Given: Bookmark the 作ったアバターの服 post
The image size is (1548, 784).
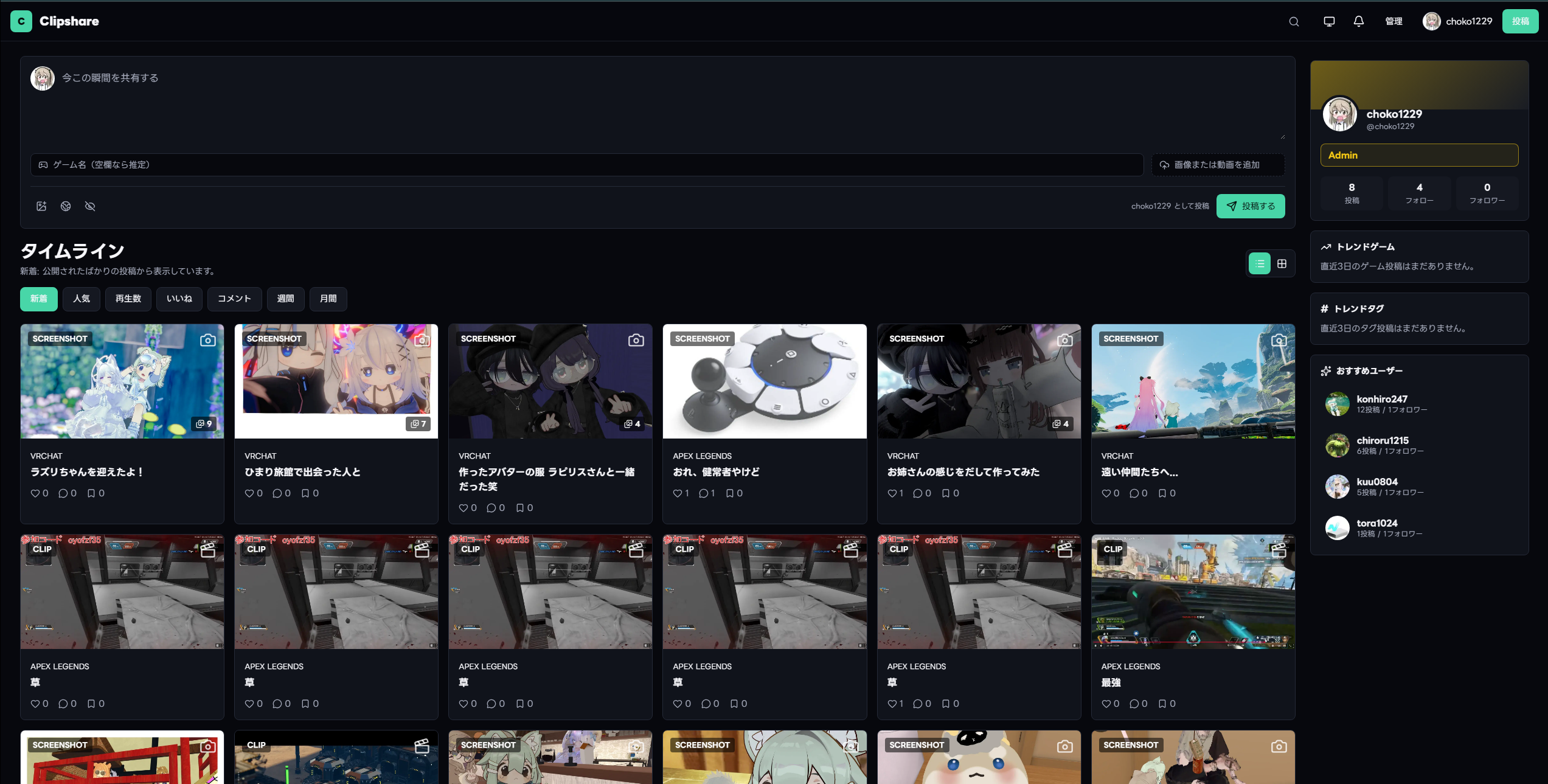Looking at the screenshot, I should [520, 508].
